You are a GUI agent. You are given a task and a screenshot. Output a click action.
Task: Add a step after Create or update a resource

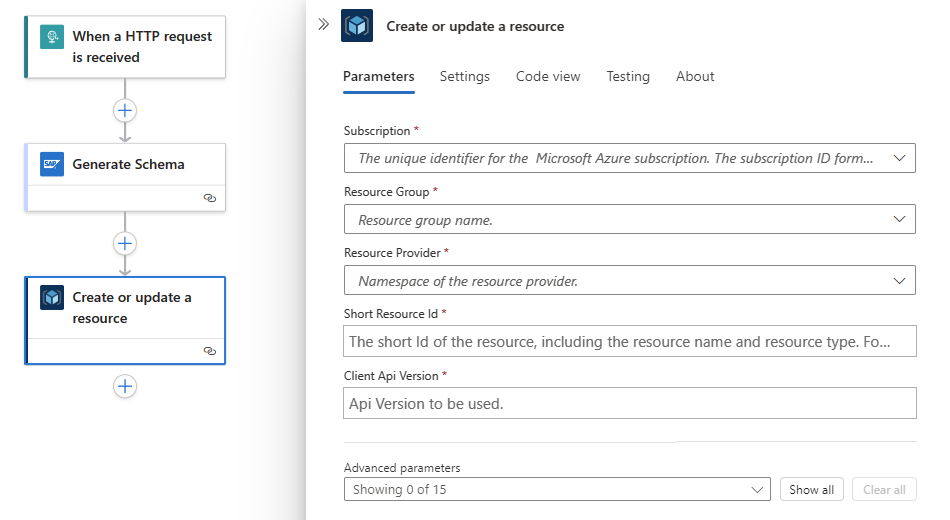coord(125,386)
